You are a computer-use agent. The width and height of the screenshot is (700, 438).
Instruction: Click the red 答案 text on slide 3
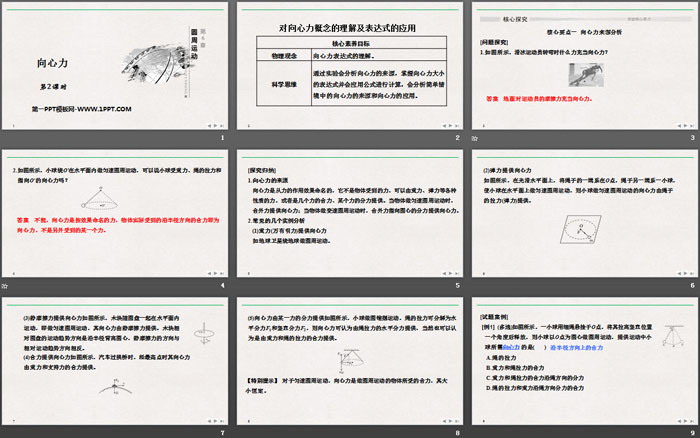click(492, 100)
